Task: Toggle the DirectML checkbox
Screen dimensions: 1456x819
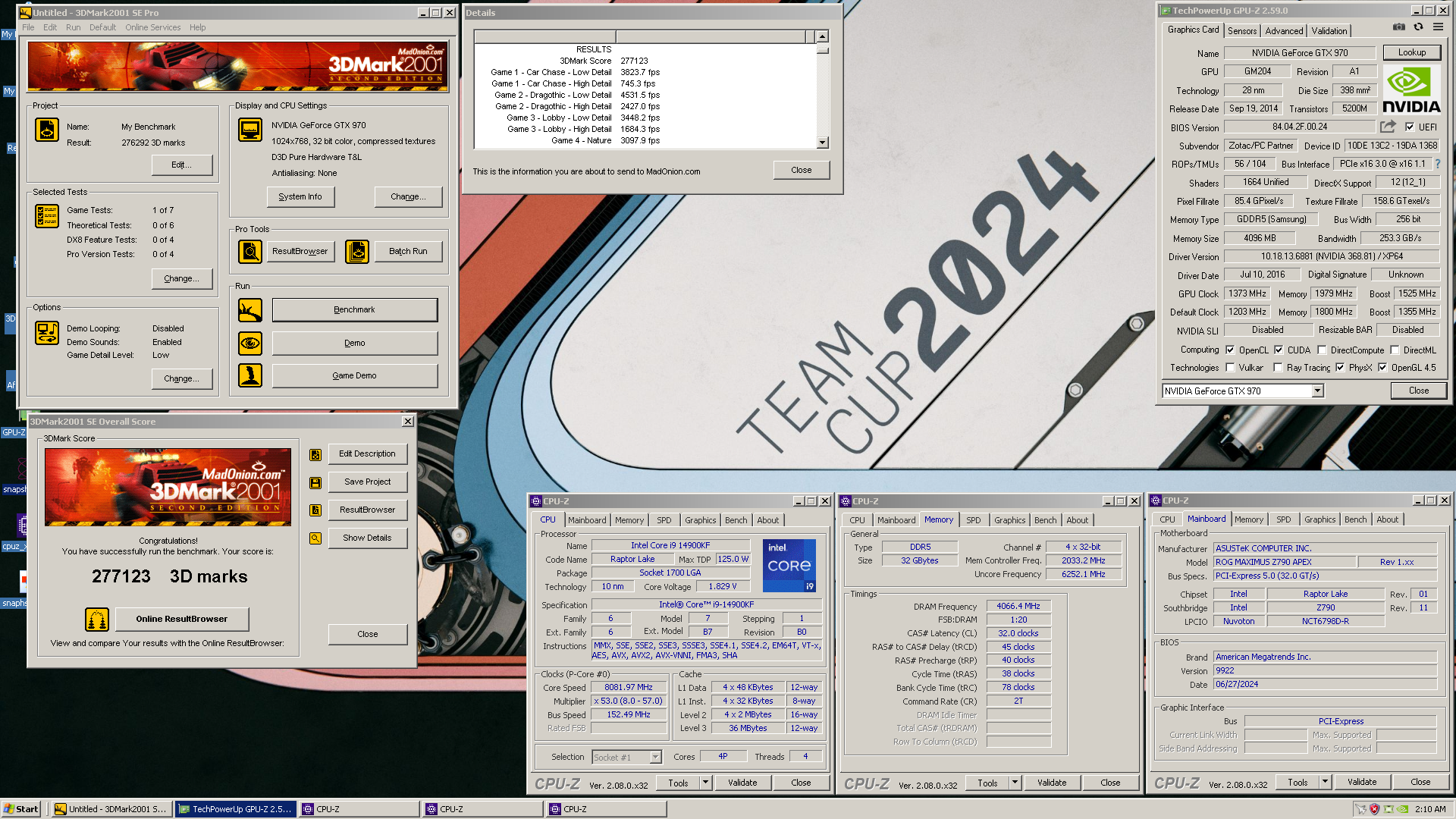Action: point(1395,350)
